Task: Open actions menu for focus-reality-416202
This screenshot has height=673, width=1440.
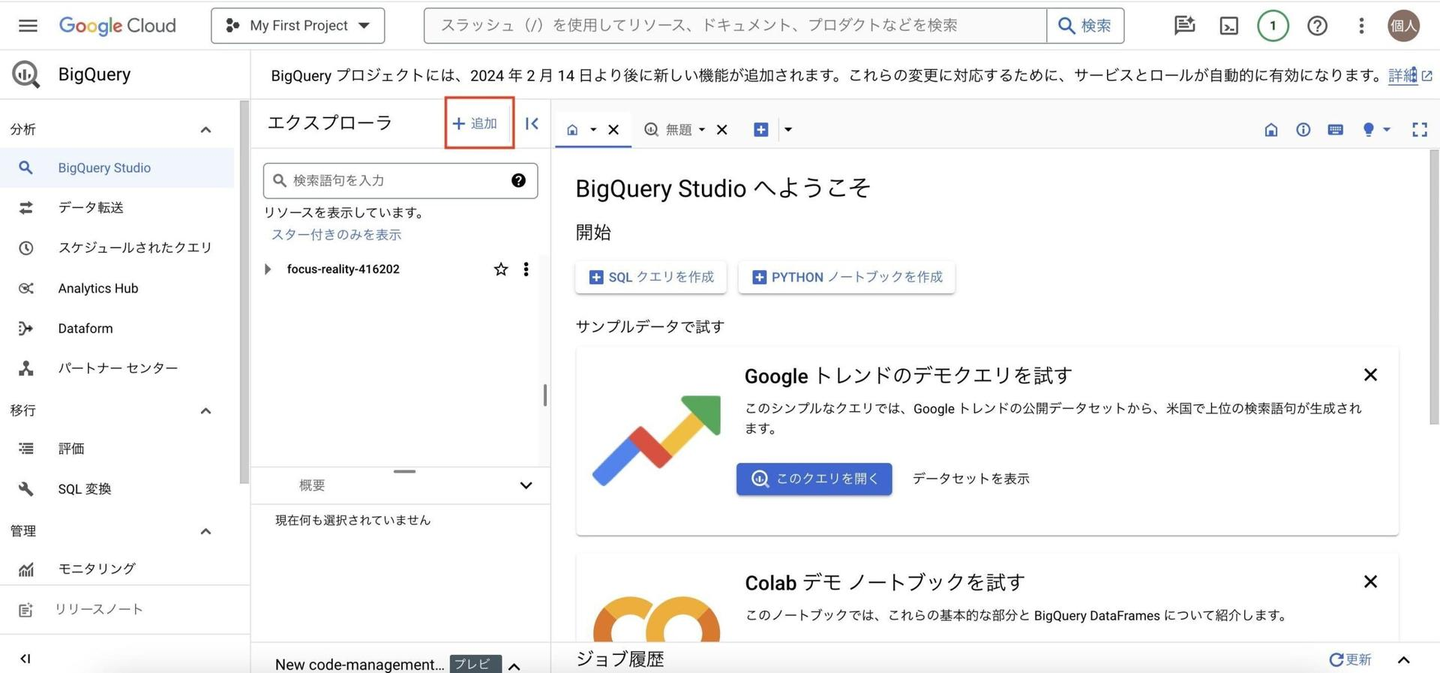Action: [x=526, y=269]
